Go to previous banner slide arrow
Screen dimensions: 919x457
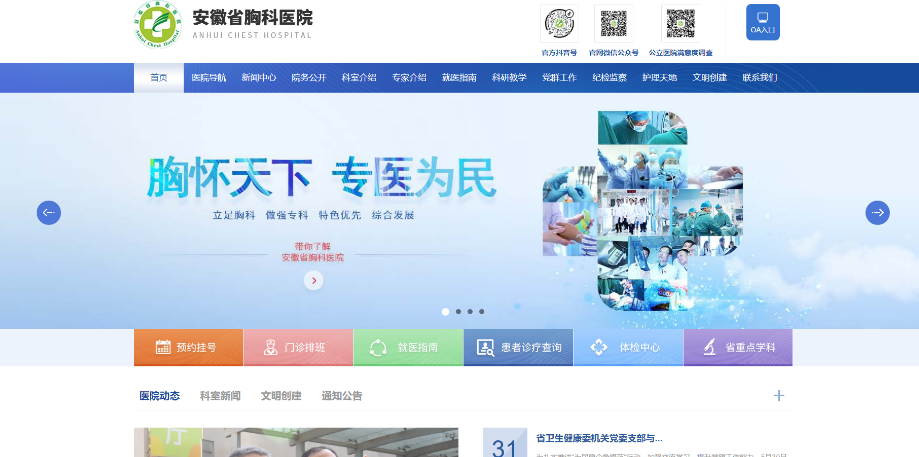click(x=49, y=213)
